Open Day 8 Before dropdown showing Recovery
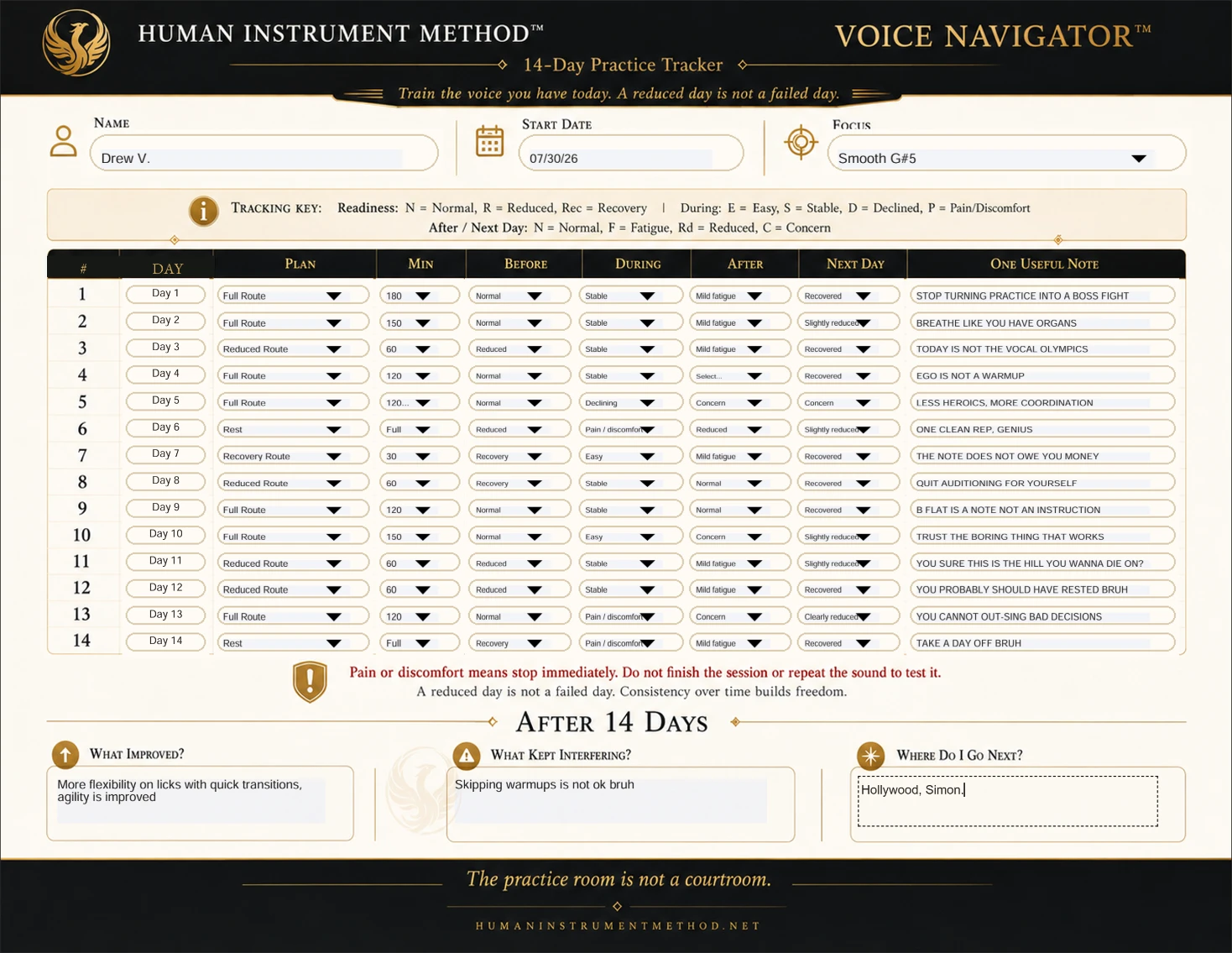This screenshot has width=1232, height=953. pos(519,483)
